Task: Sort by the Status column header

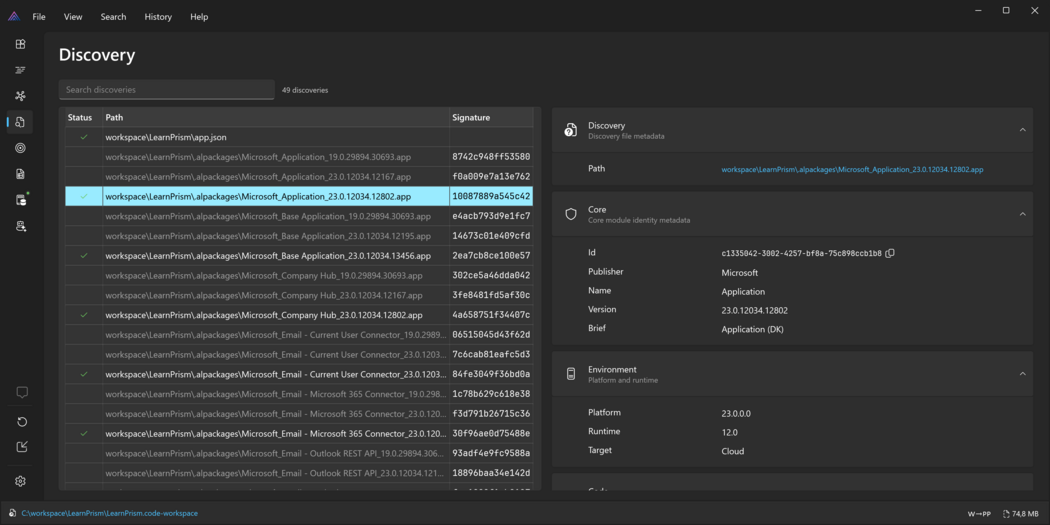Action: tap(84, 117)
